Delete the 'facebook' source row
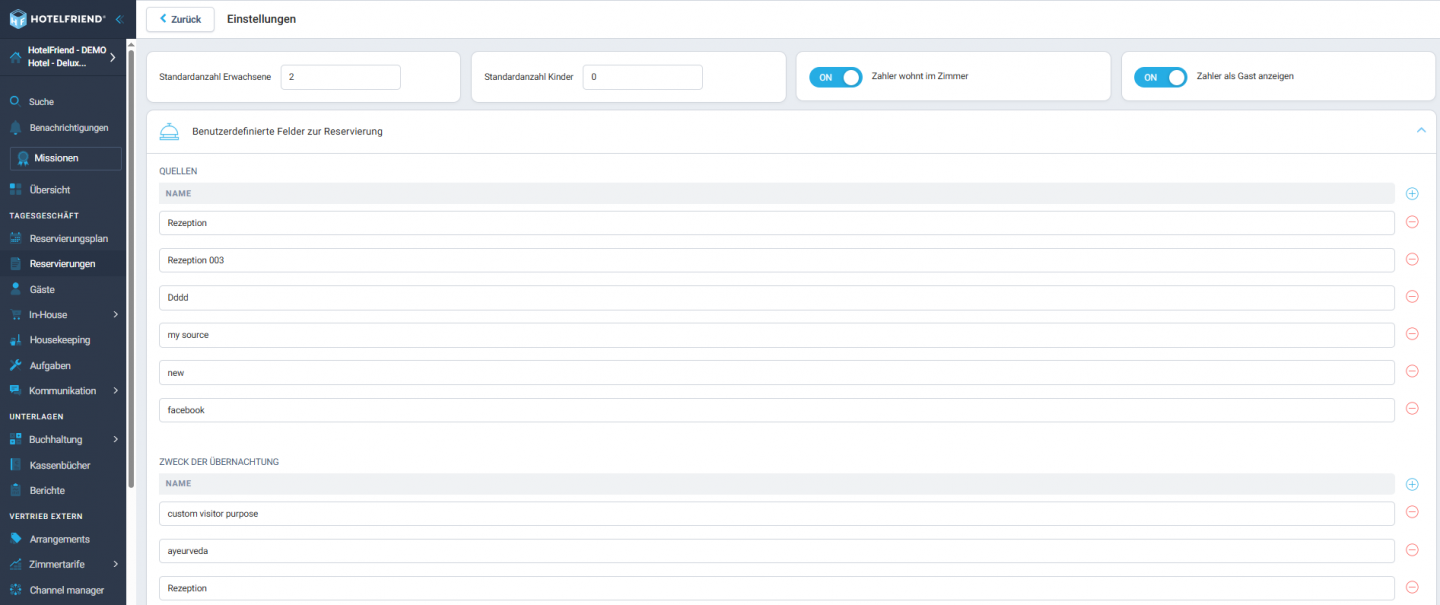Image resolution: width=1440 pixels, height=605 pixels. (x=1412, y=409)
